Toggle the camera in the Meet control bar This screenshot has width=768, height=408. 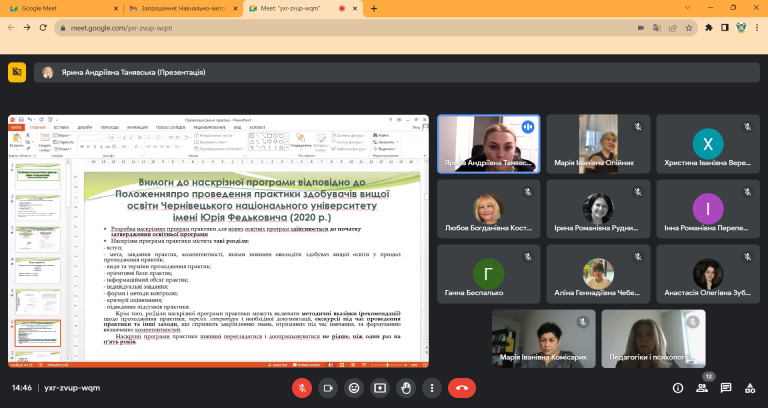tap(328, 388)
